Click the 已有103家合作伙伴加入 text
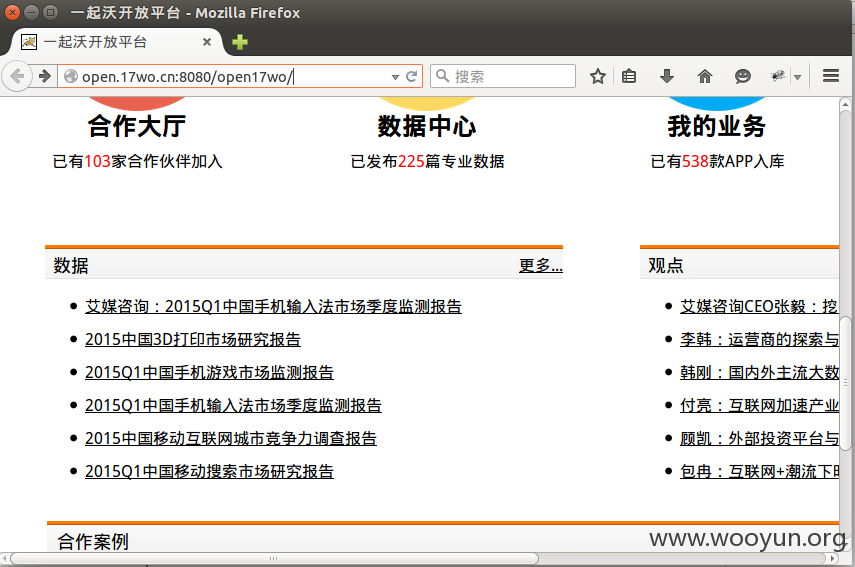Viewport: 855px width, 567px height. (x=137, y=161)
